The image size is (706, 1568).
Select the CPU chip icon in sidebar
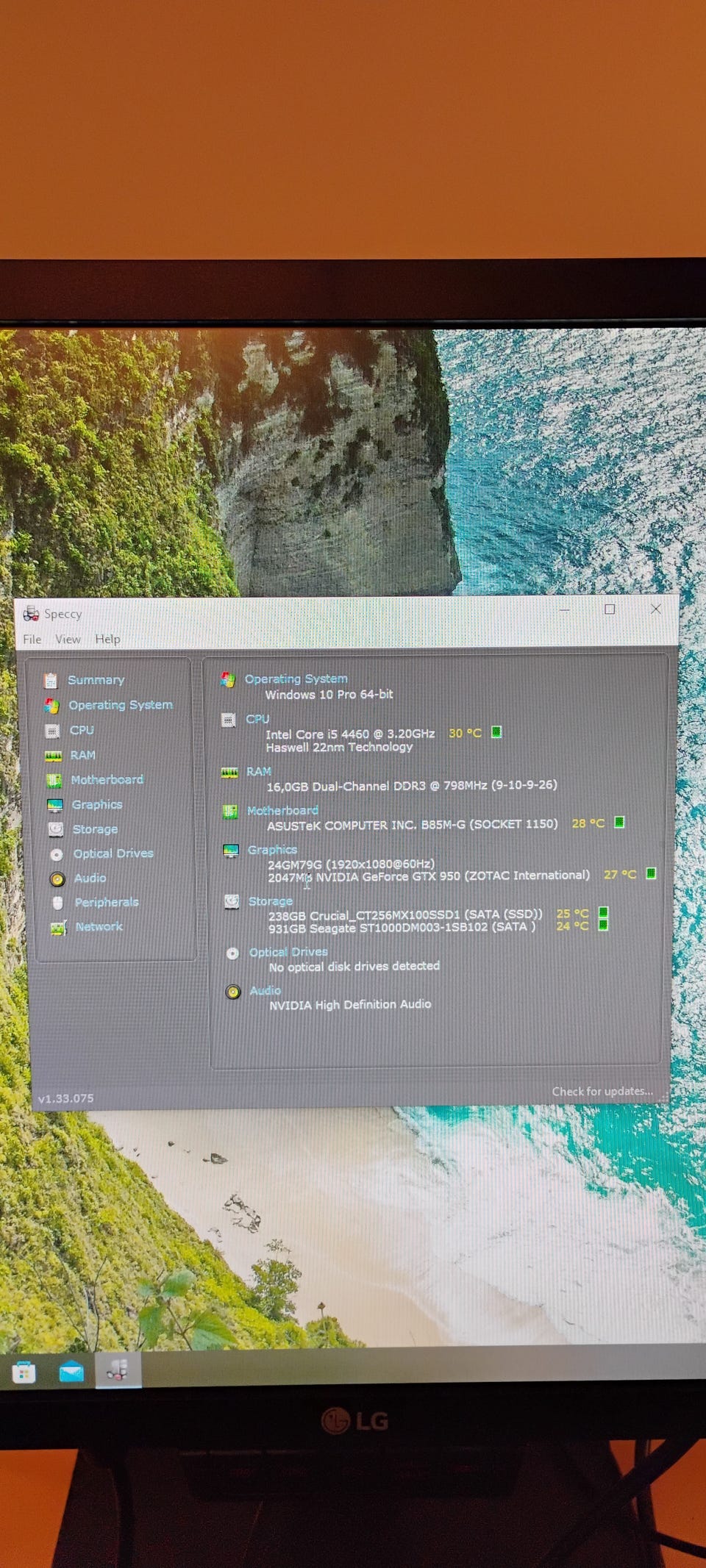click(x=52, y=731)
